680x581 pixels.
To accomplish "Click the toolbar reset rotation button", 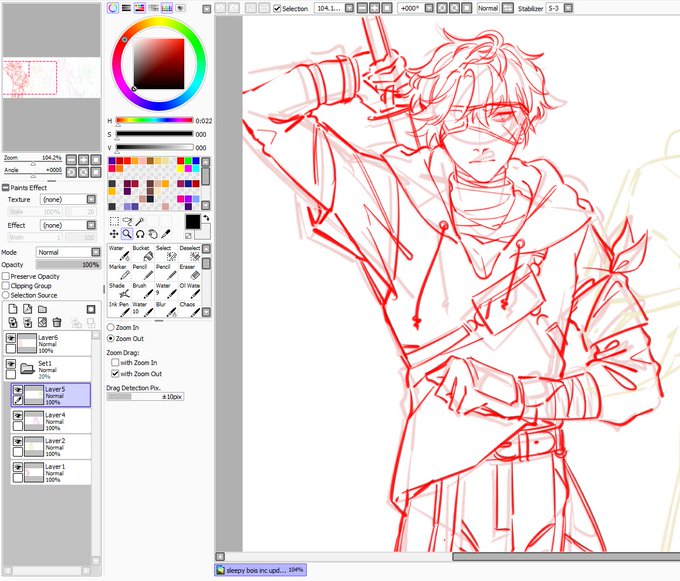I will coord(467,8).
